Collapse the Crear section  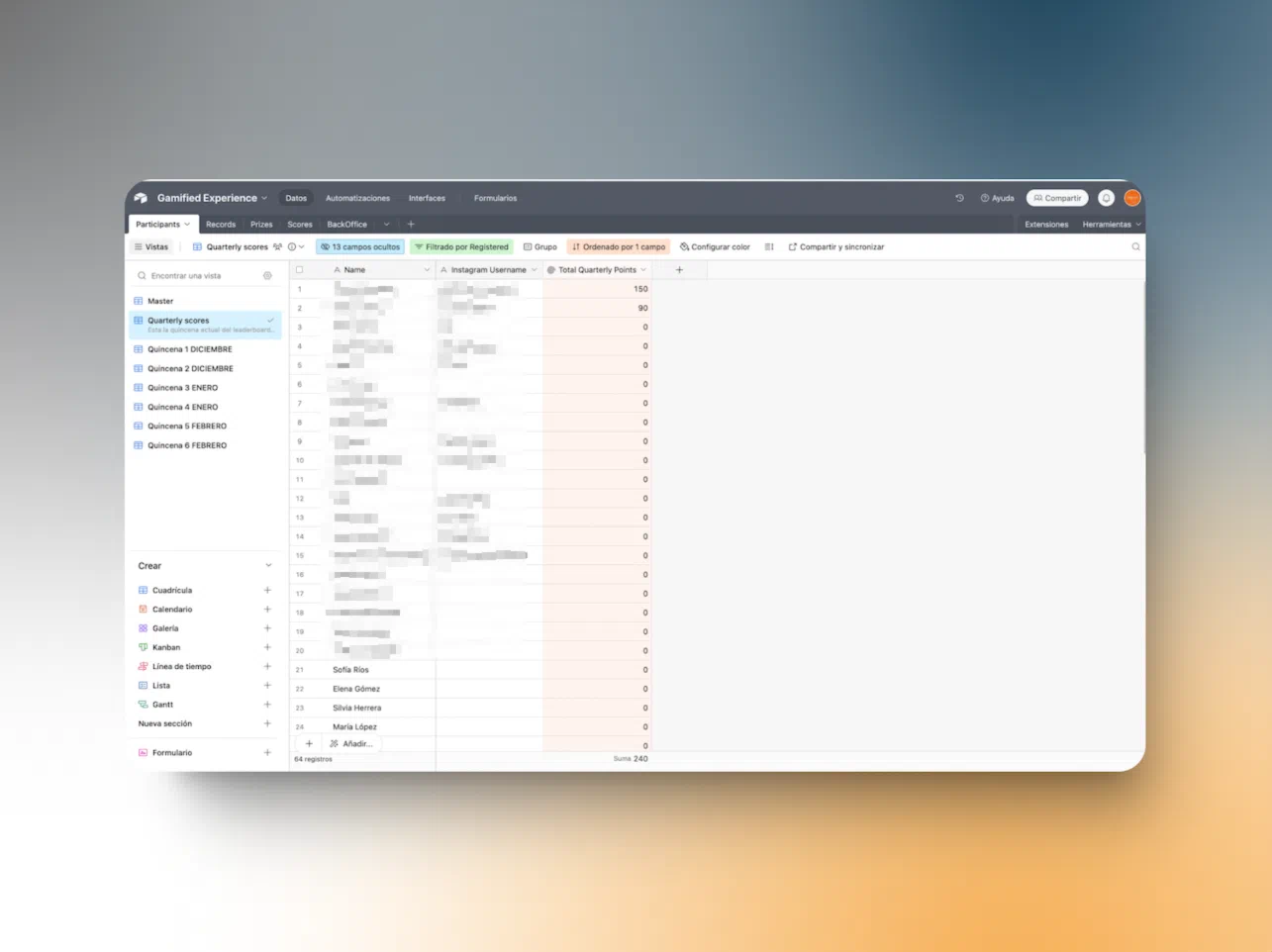[268, 566]
